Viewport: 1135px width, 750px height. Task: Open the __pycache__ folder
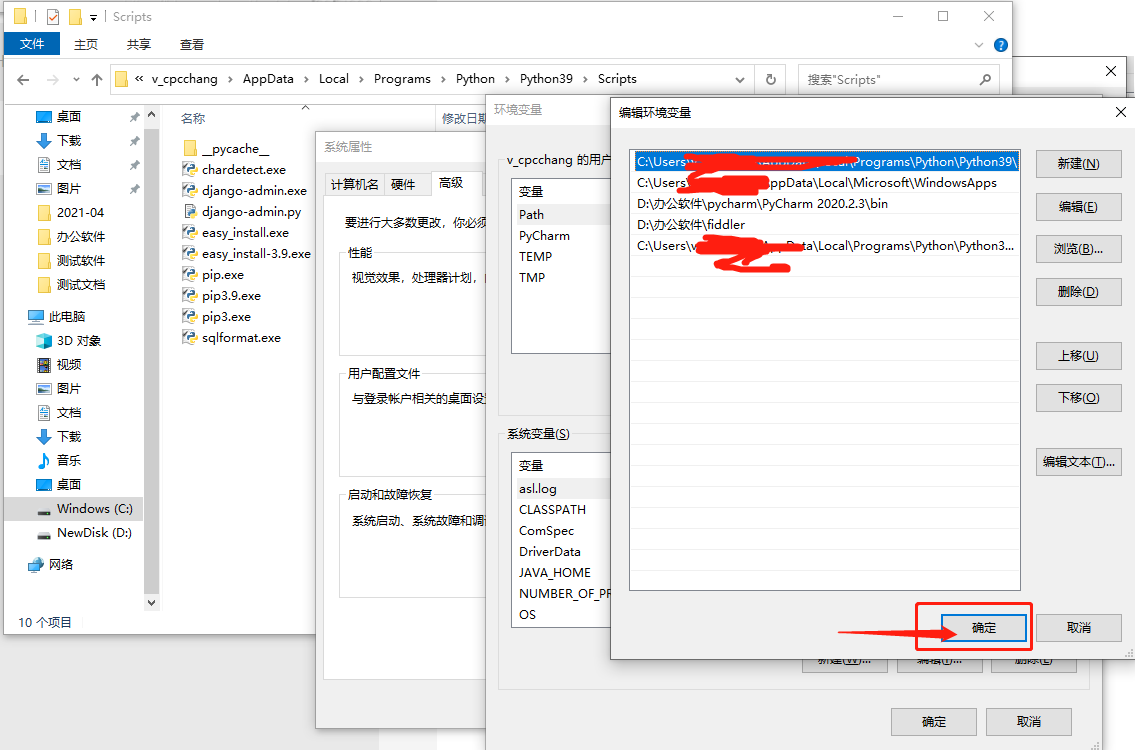(215, 148)
